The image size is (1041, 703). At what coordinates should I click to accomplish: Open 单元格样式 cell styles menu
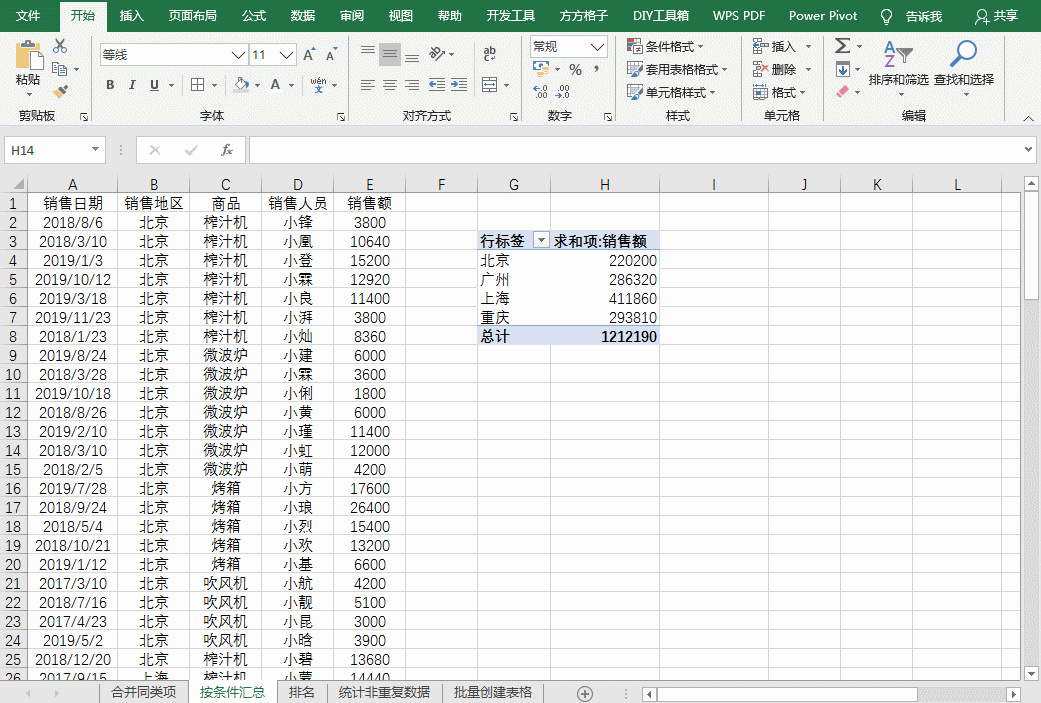coord(671,92)
